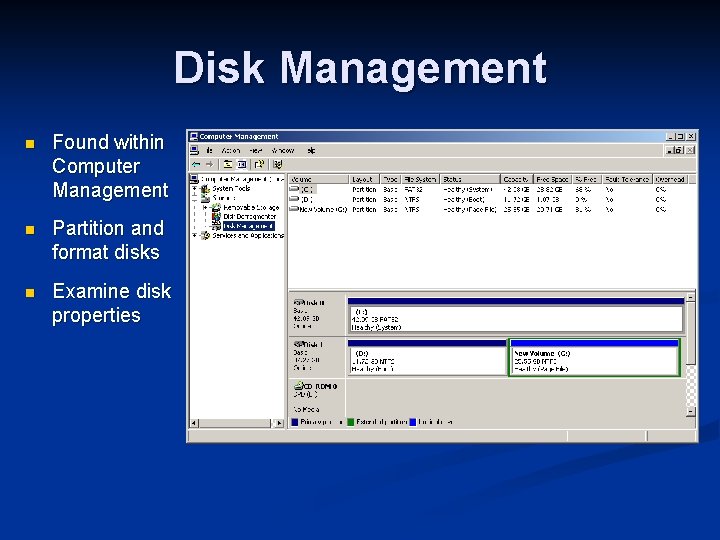
Task: Open the Window menu
Action: 283,150
